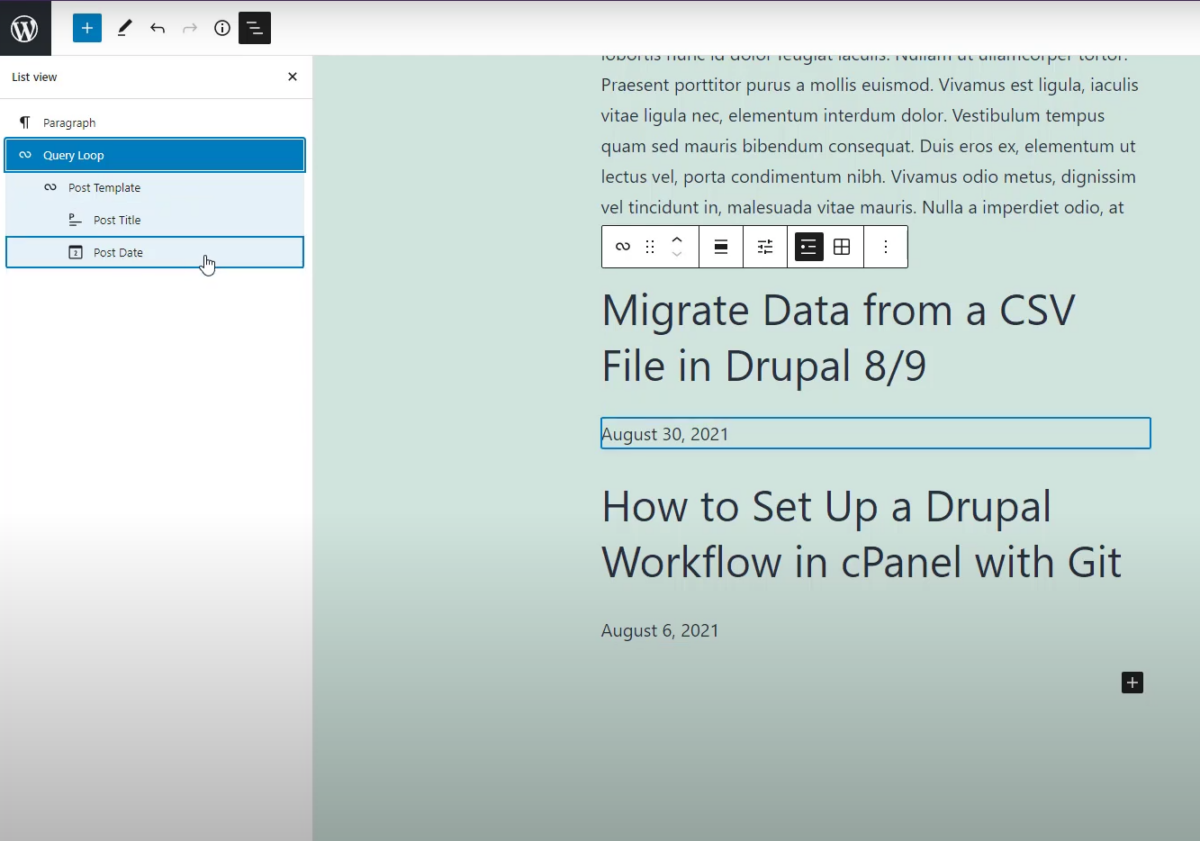Open the alignment option in block toolbar
Viewport: 1200px width, 841px height.
coord(721,247)
